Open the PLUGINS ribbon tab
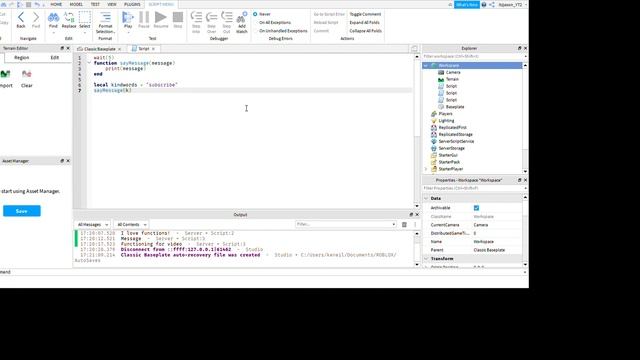This screenshot has width=640, height=360. [x=132, y=4]
